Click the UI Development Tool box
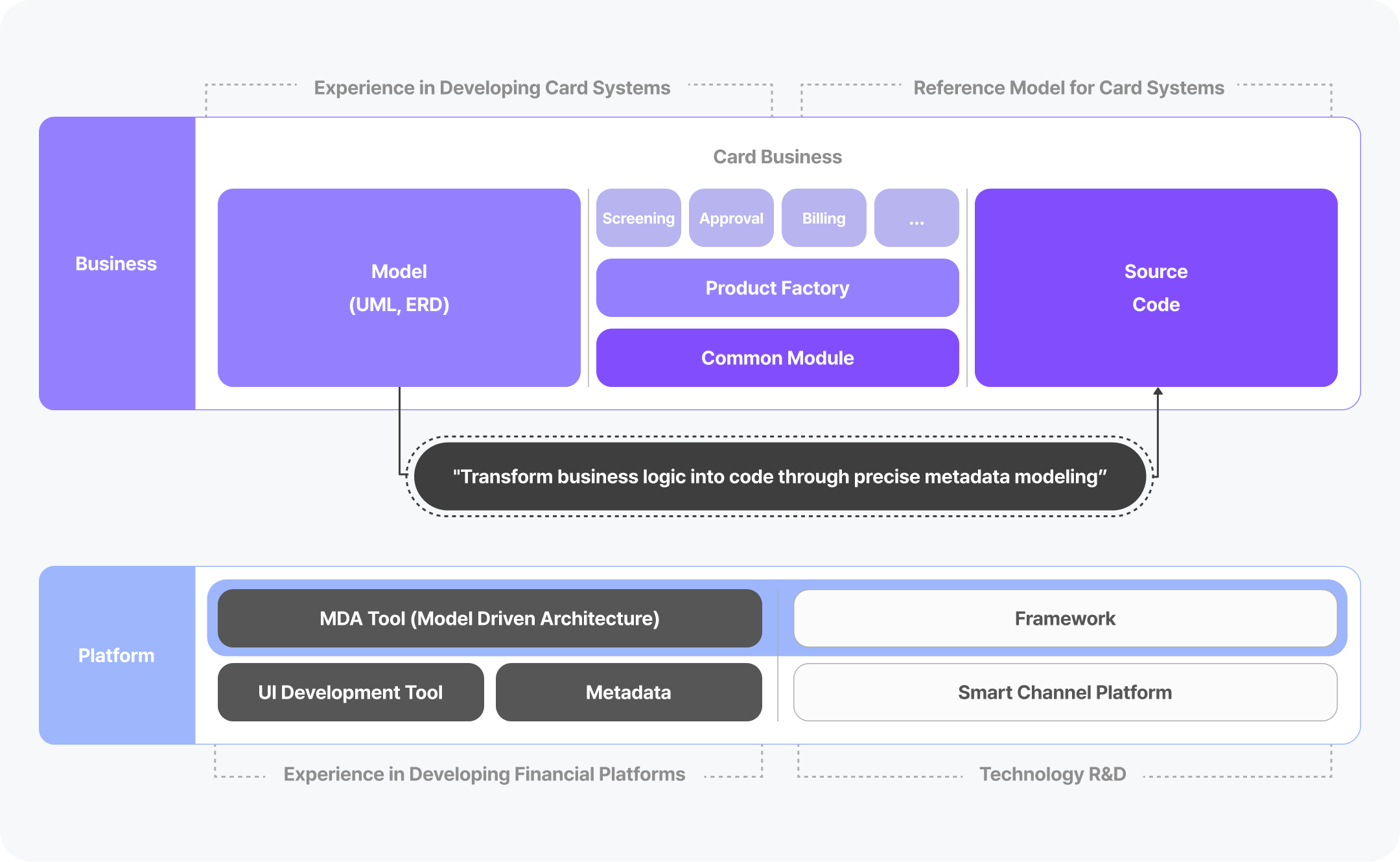The width and height of the screenshot is (1400, 862). coord(351,692)
